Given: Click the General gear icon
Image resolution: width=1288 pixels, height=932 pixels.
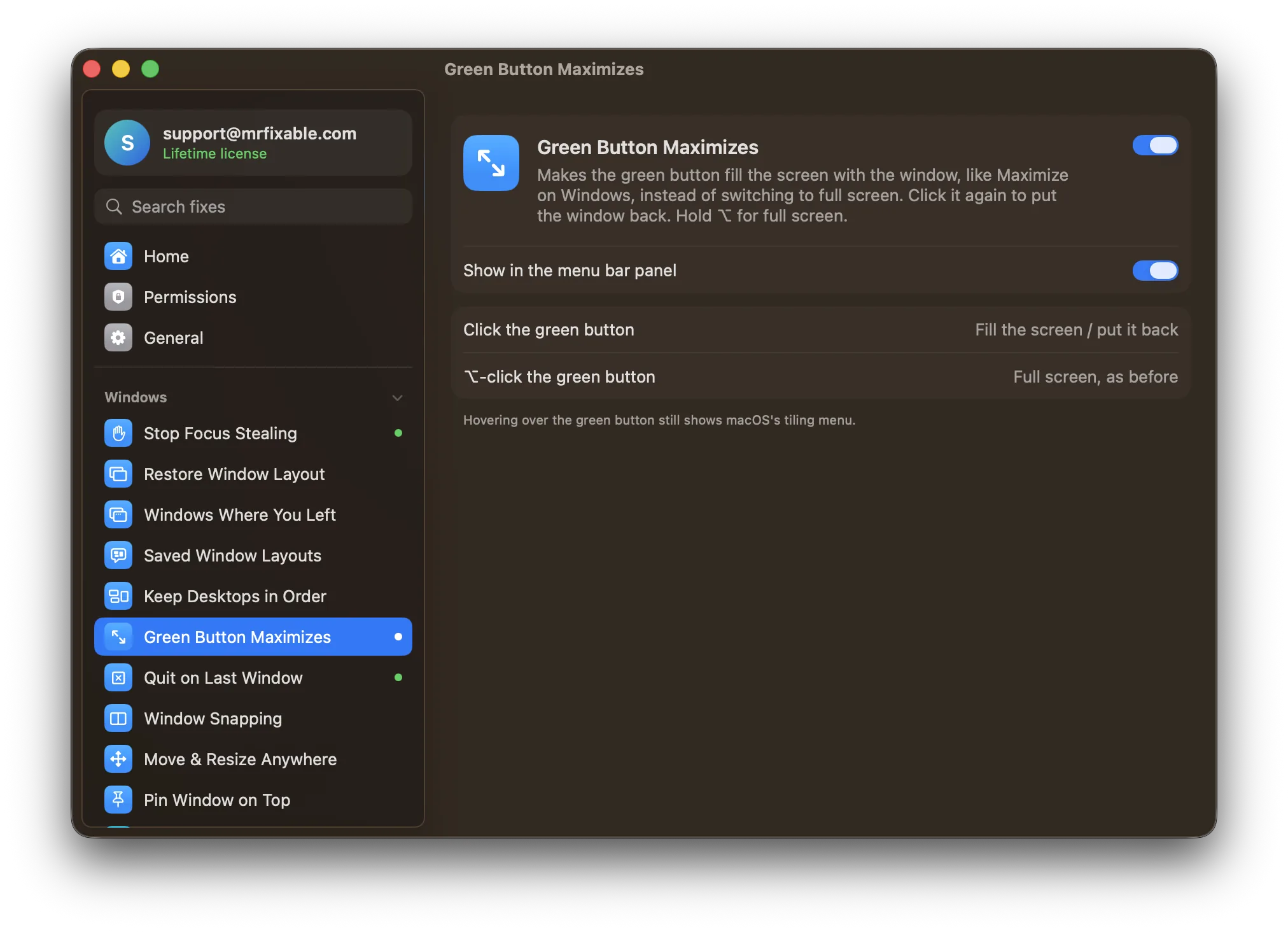Looking at the screenshot, I should (x=118, y=337).
